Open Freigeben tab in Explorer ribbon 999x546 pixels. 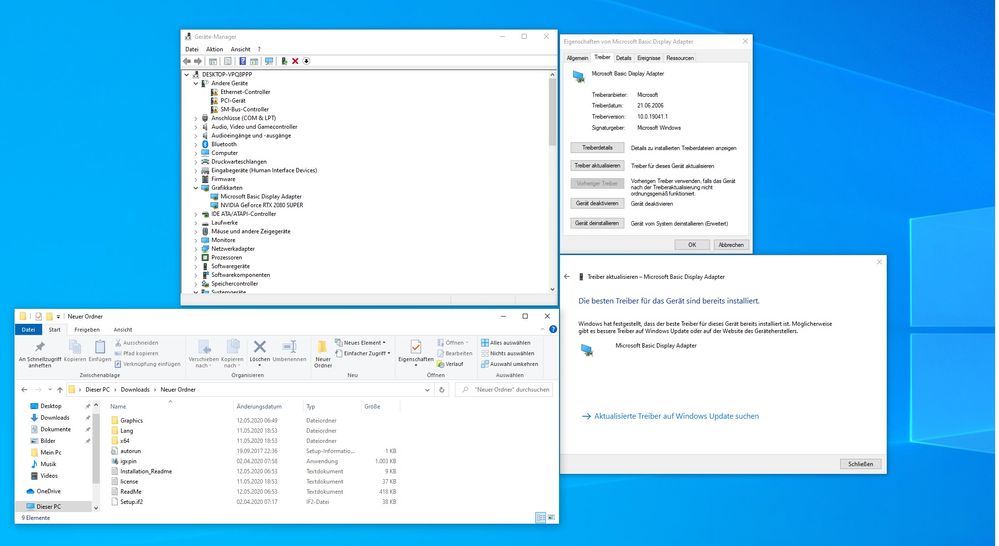[x=87, y=329]
